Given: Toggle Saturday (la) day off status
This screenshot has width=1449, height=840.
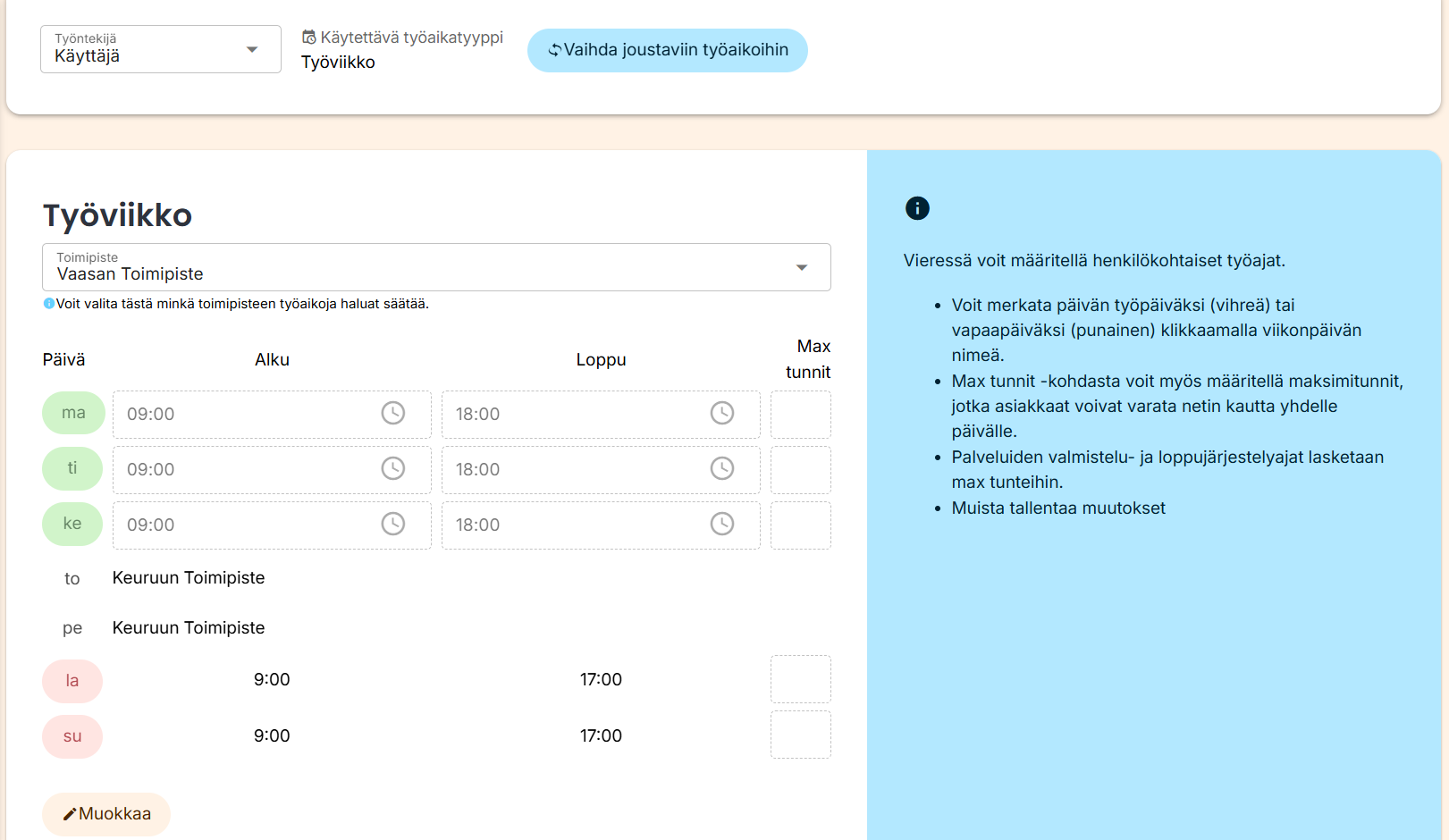Looking at the screenshot, I should (72, 681).
